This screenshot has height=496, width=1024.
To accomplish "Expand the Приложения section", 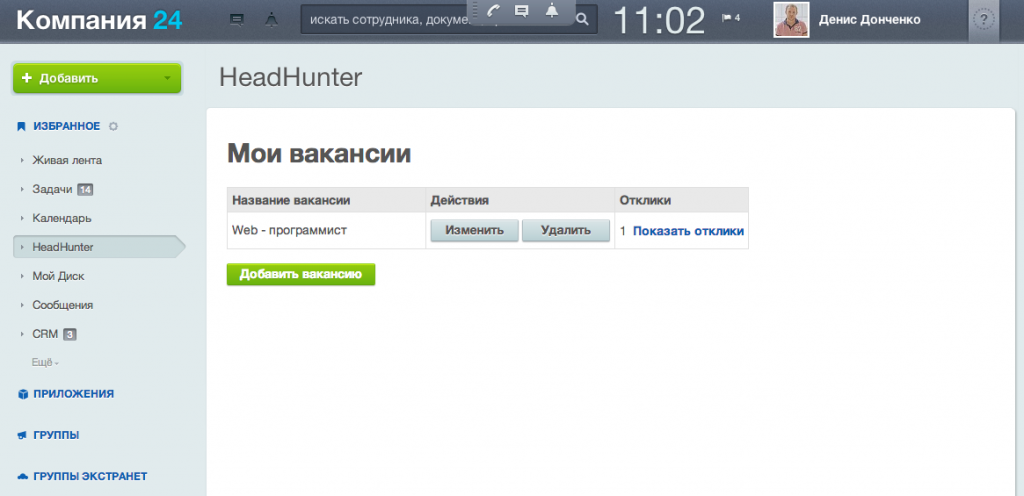I will point(72,394).
